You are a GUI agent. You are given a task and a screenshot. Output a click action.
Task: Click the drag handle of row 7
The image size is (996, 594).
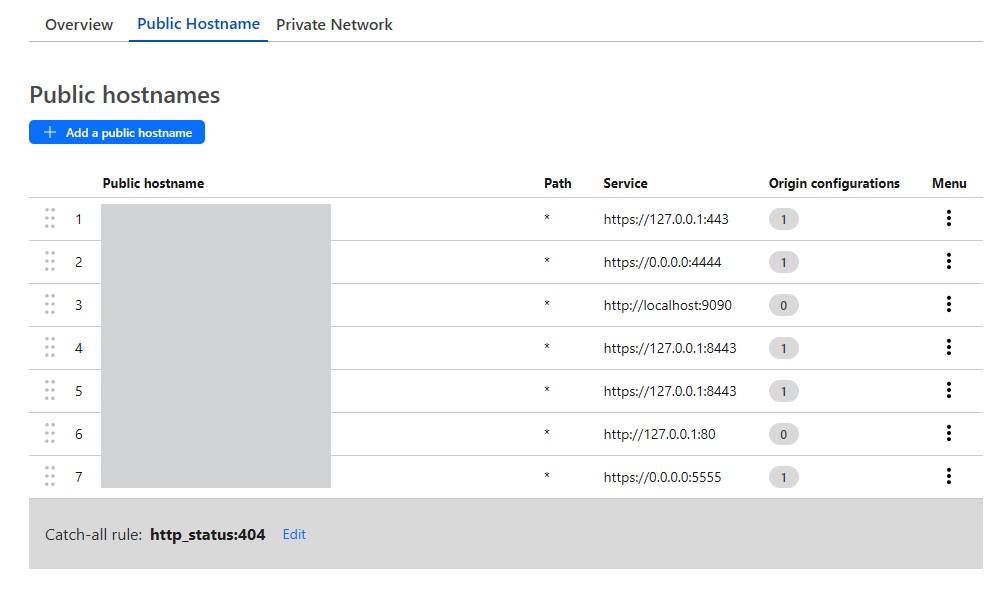pyautogui.click(x=50, y=477)
